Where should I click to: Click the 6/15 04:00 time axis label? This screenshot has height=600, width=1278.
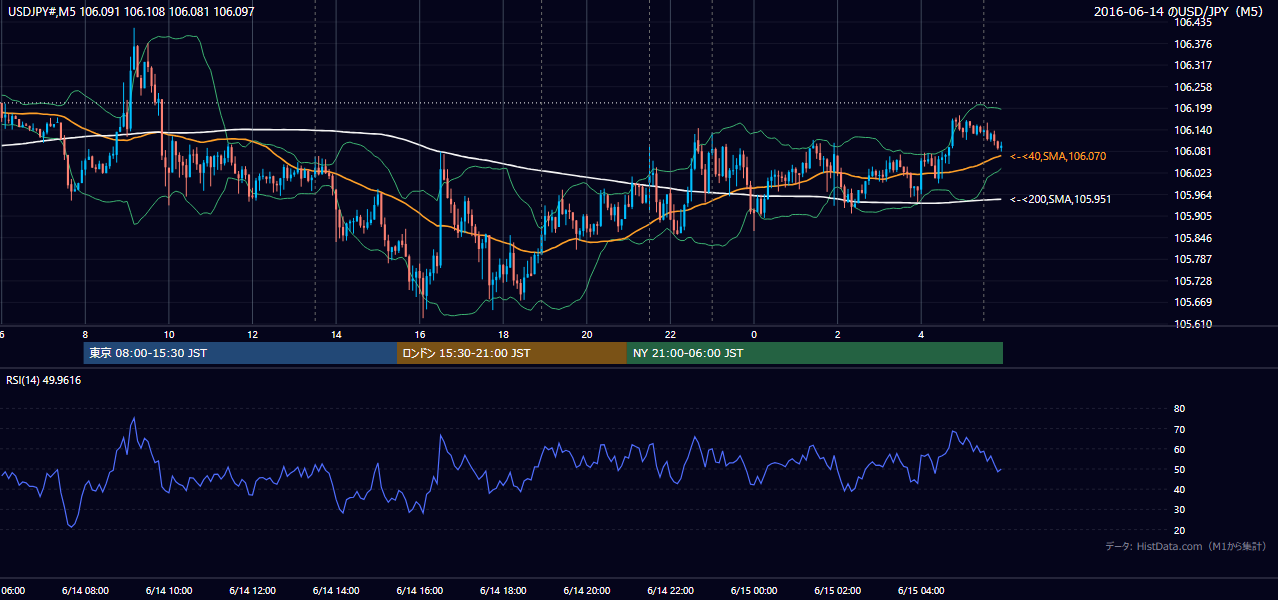920,591
